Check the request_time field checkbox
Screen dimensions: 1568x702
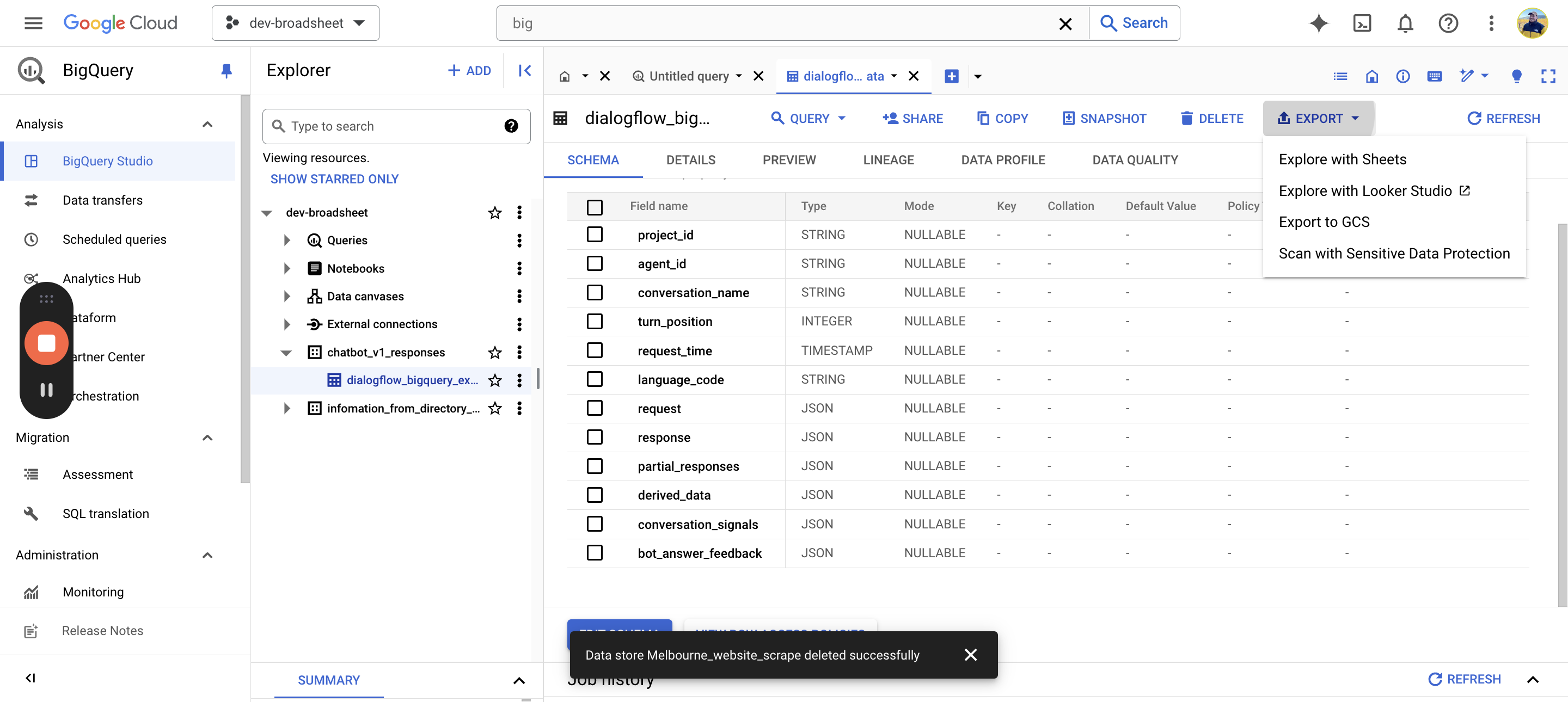click(x=595, y=350)
